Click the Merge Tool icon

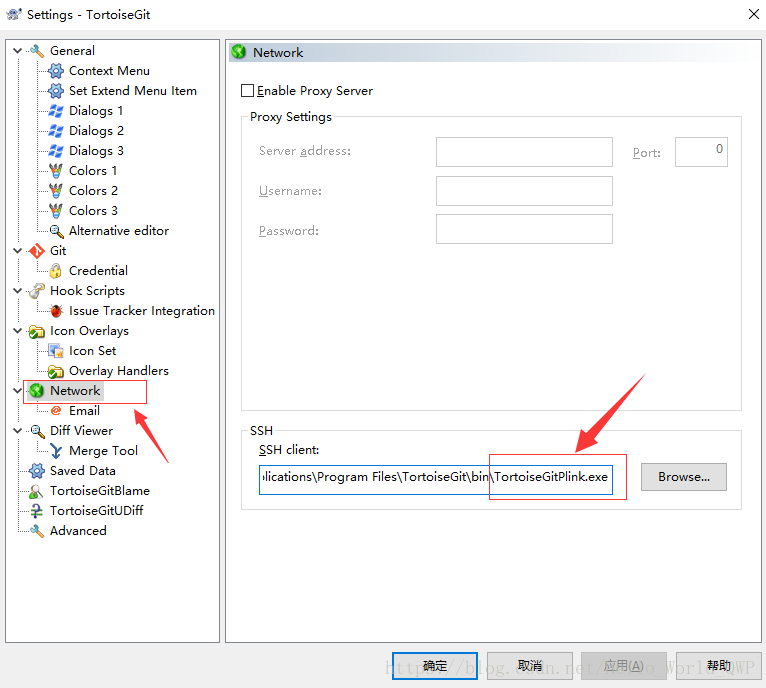[x=56, y=451]
